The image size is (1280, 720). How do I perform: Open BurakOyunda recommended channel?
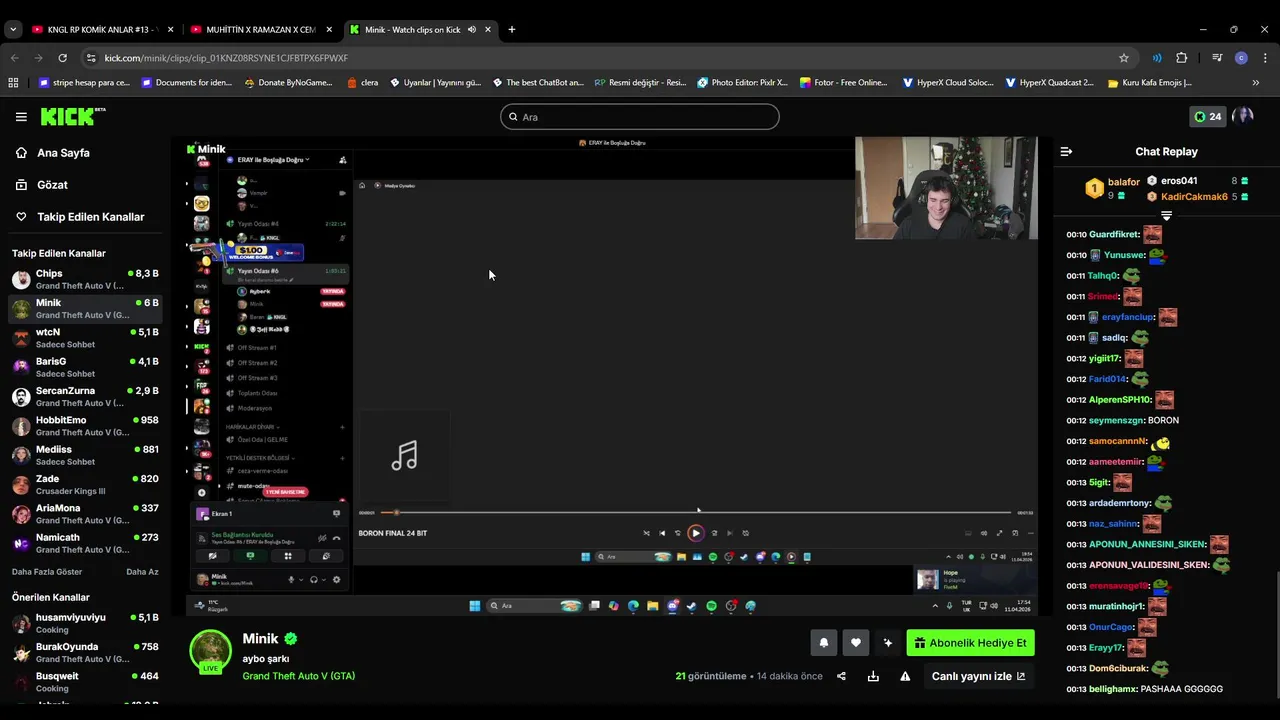[x=85, y=653]
